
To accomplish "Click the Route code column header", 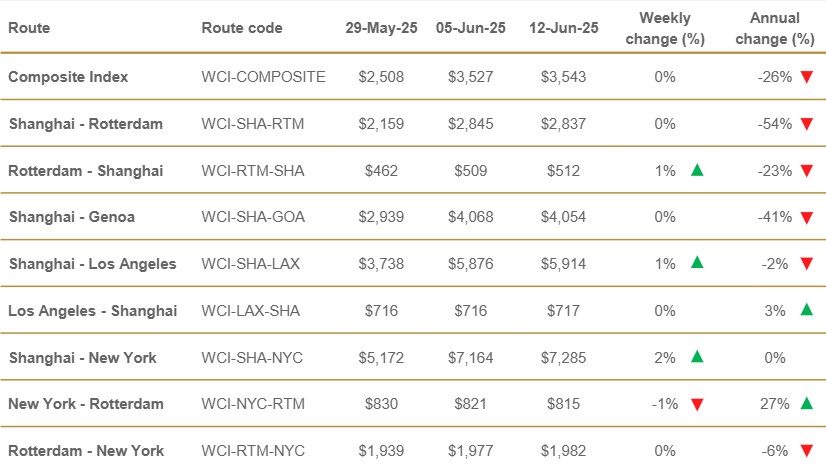I will coord(241,28).
